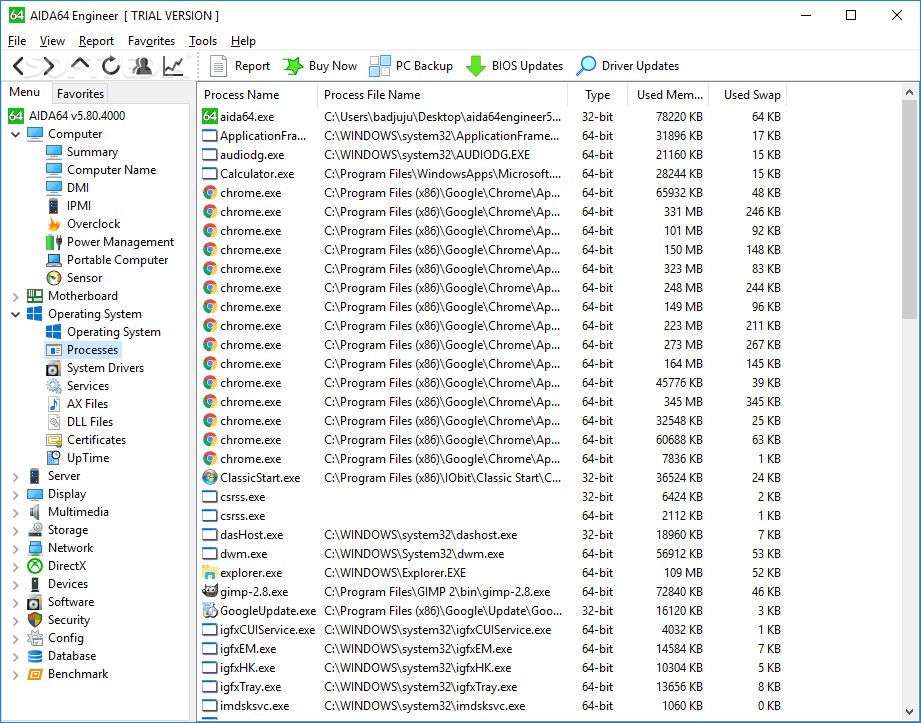This screenshot has height=723, width=921.
Task: Click the parent level up-arrow toolbar icon
Action: point(80,65)
